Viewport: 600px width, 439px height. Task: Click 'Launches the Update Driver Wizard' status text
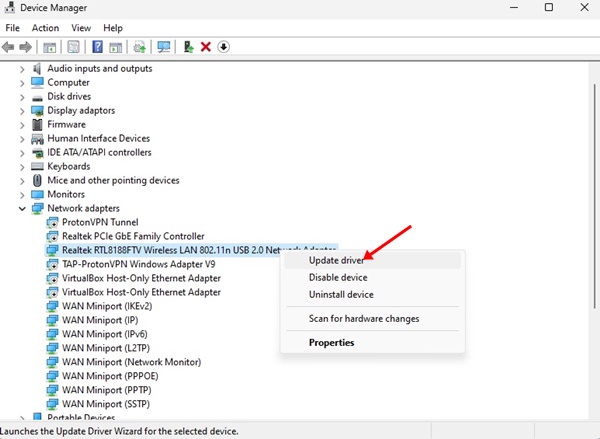(x=119, y=431)
